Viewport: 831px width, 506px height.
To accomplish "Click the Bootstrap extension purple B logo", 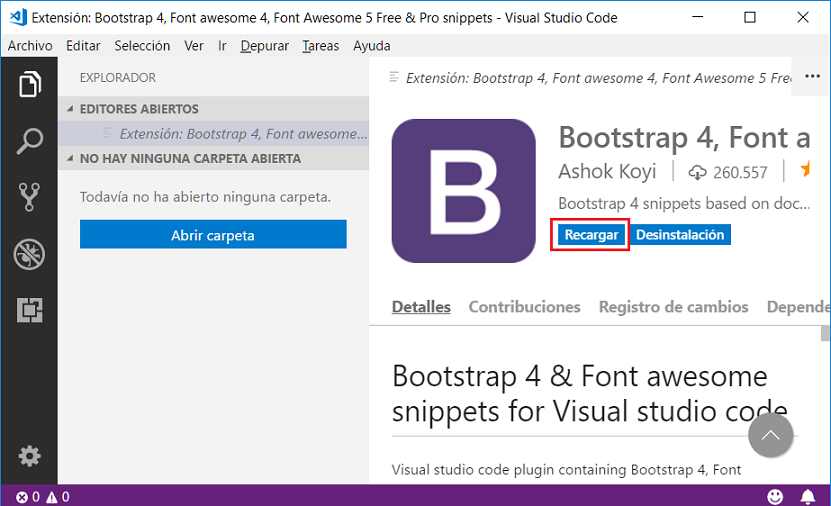I will [x=464, y=191].
